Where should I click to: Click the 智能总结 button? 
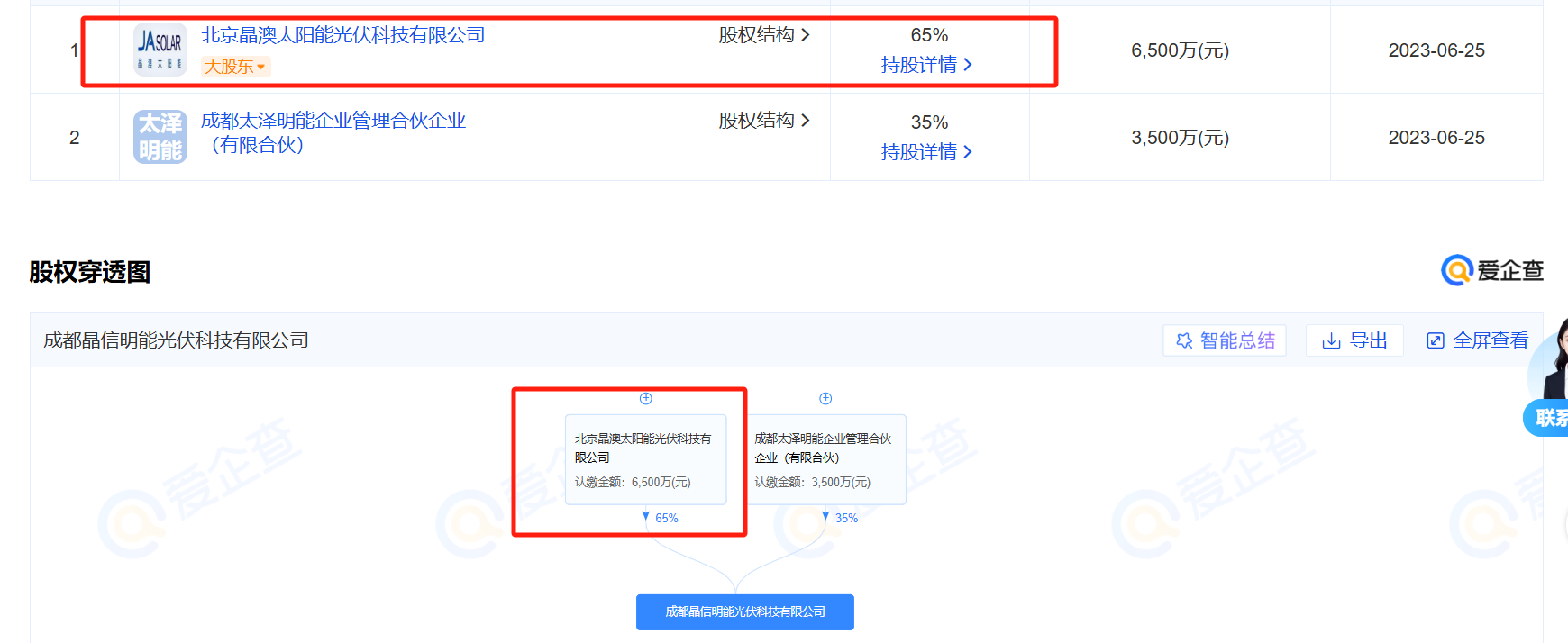pyautogui.click(x=1225, y=340)
